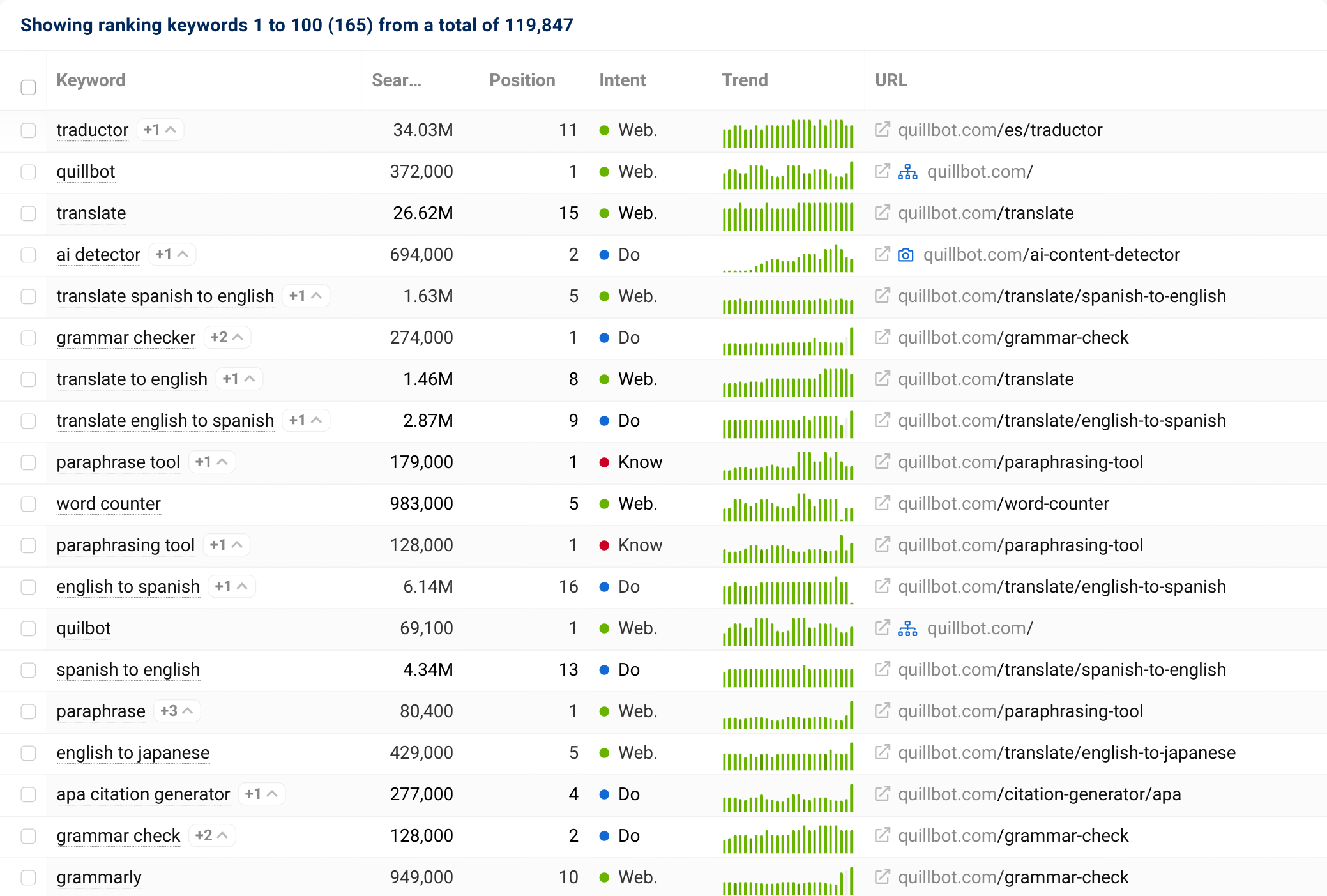Click the trend sparkline for word counter

click(788, 507)
